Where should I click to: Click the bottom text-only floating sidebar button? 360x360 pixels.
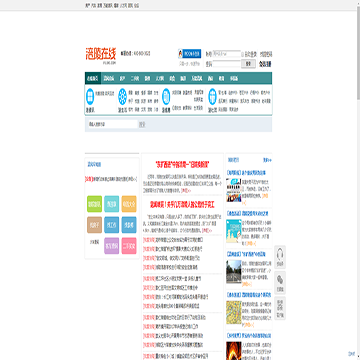[x=280, y=308]
